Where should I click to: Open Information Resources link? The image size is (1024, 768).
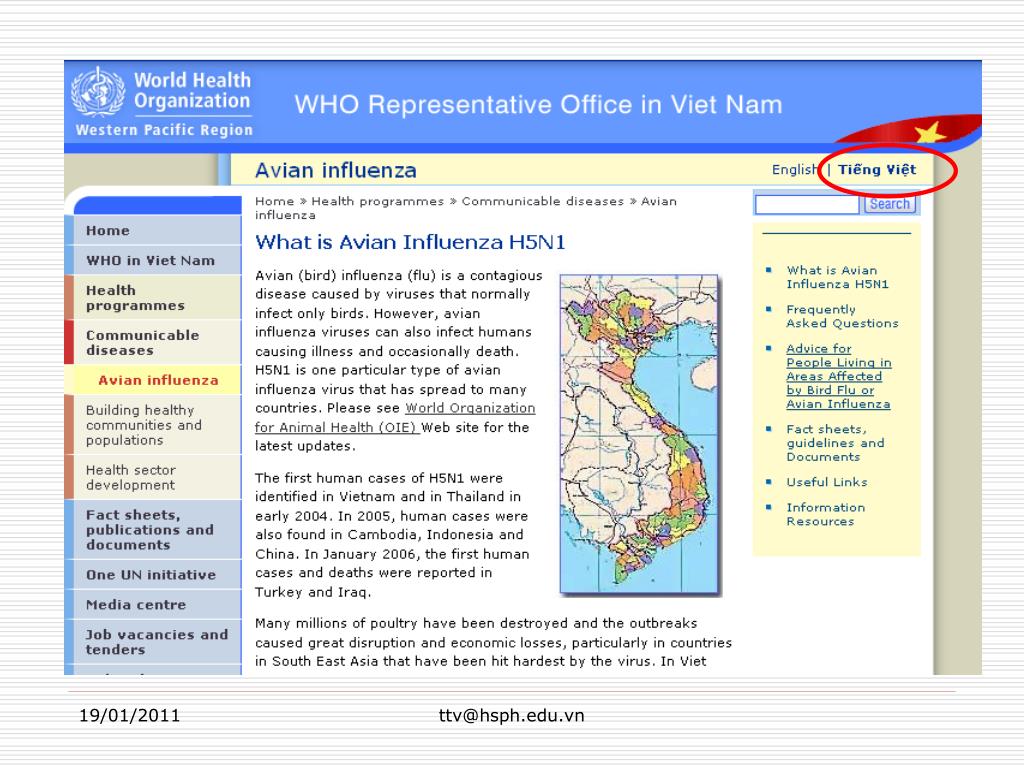click(x=825, y=514)
